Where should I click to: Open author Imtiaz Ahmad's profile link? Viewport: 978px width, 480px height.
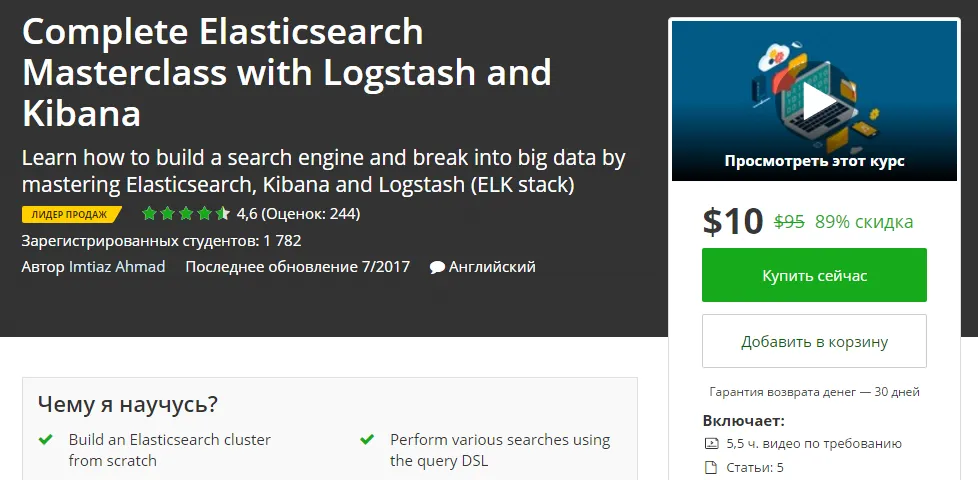[117, 267]
